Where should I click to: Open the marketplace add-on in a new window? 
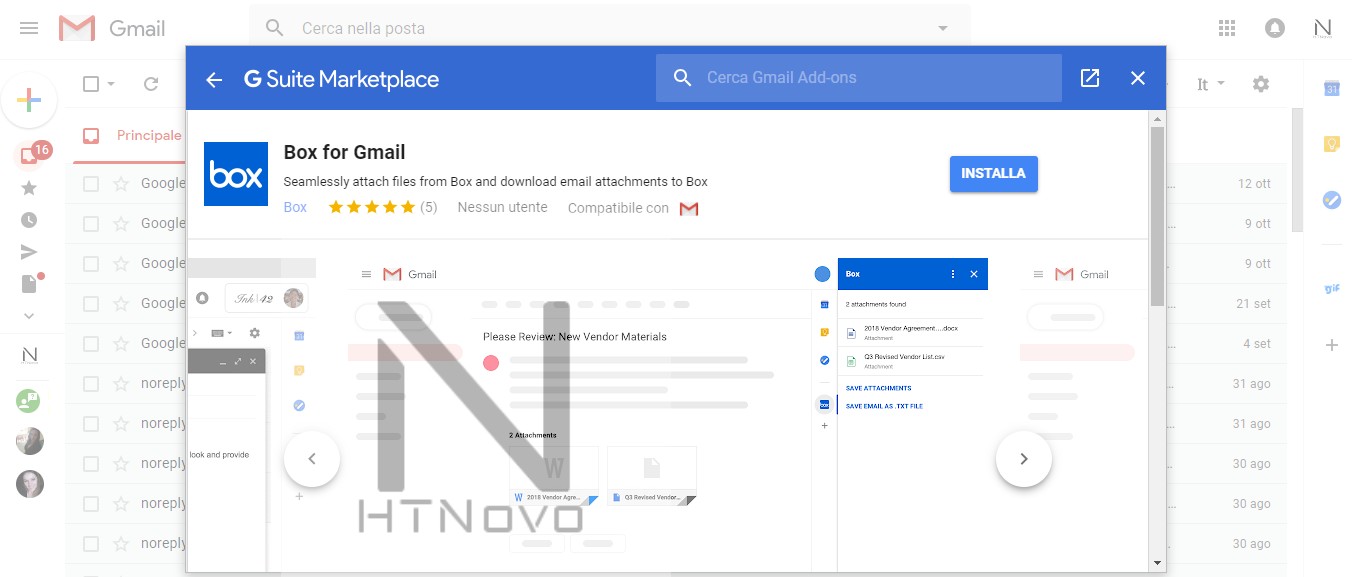coord(1089,77)
